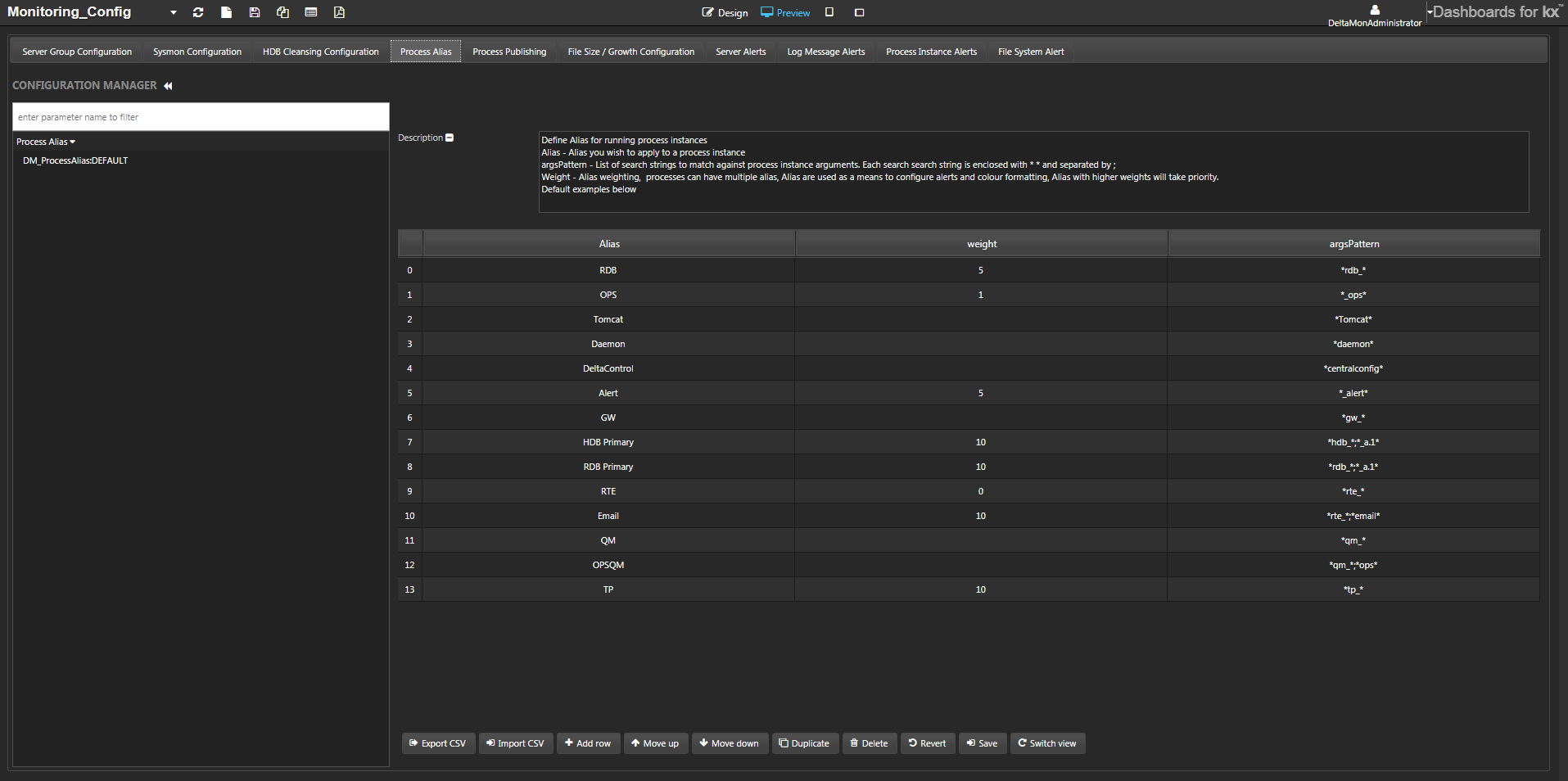Click the *centralconfig* argsPattern cell
Viewport: 1568px width, 781px height.
click(x=1353, y=368)
